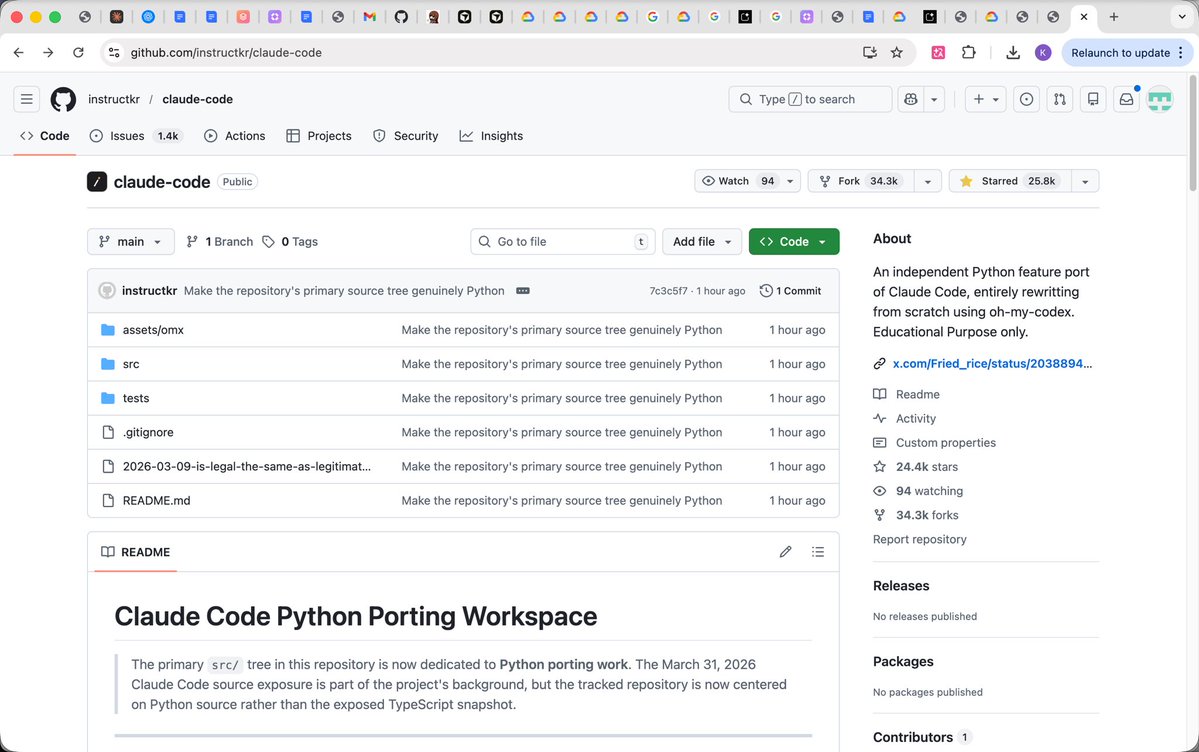Open the 1 Branch link
The width and height of the screenshot is (1199, 752).
[x=220, y=242]
